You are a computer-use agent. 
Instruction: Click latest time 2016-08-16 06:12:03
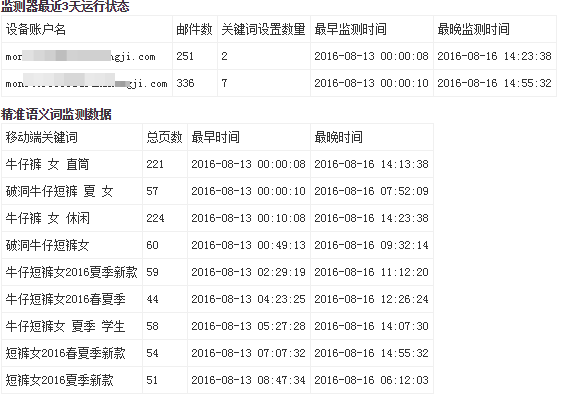point(371,380)
